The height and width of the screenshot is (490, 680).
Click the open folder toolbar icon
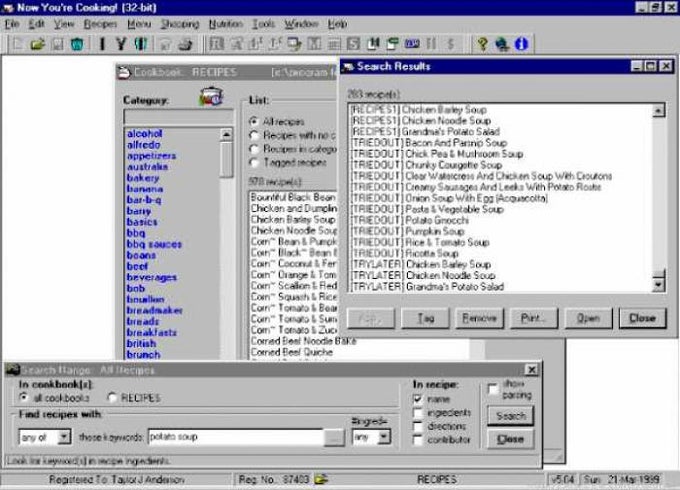coord(38,44)
